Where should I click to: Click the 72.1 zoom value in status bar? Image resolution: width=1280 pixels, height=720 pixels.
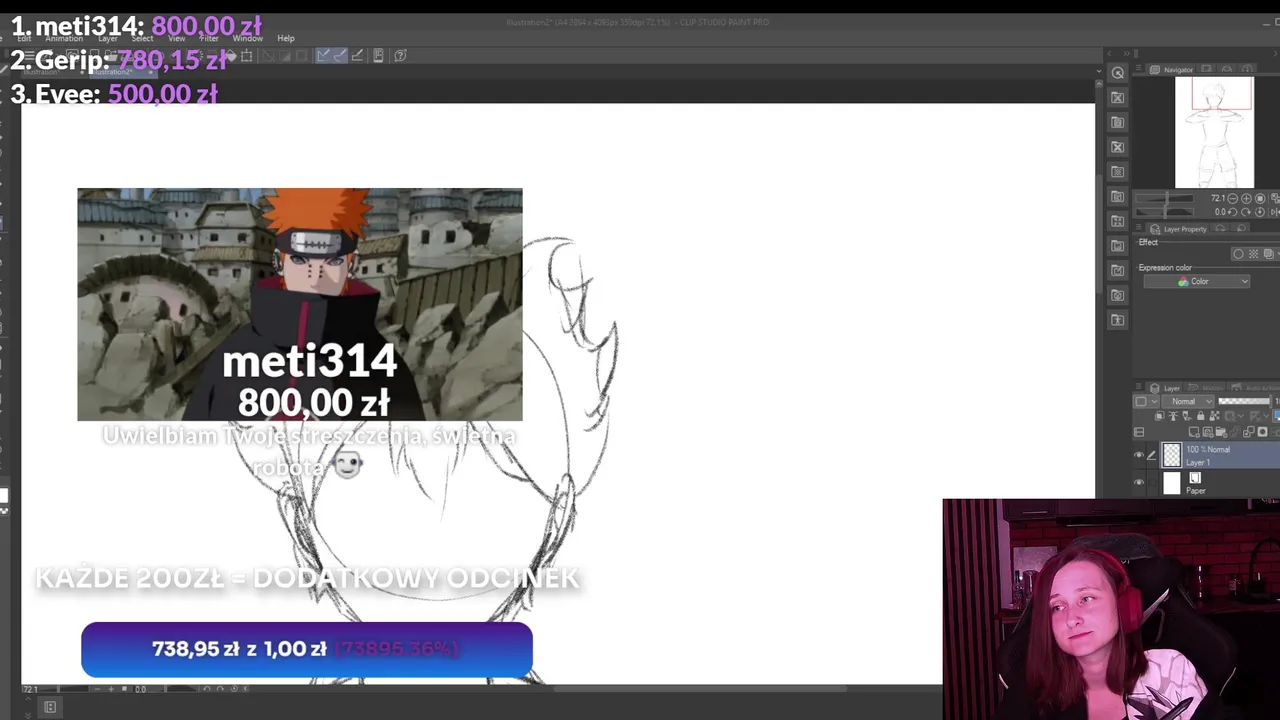tap(31, 689)
